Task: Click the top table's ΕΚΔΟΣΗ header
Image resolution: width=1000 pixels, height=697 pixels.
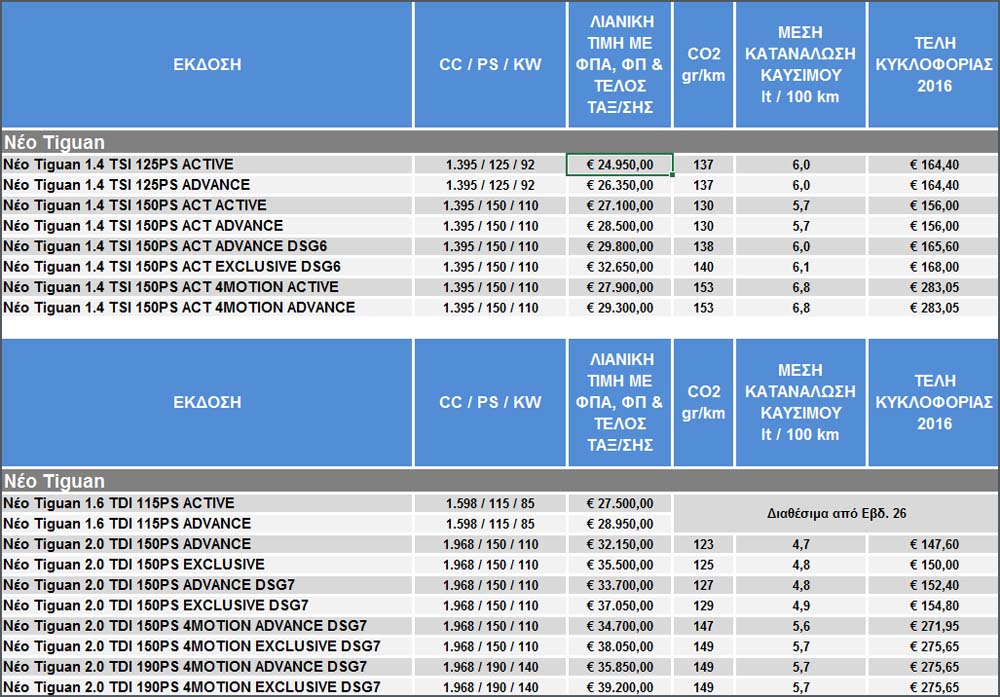Action: point(206,65)
